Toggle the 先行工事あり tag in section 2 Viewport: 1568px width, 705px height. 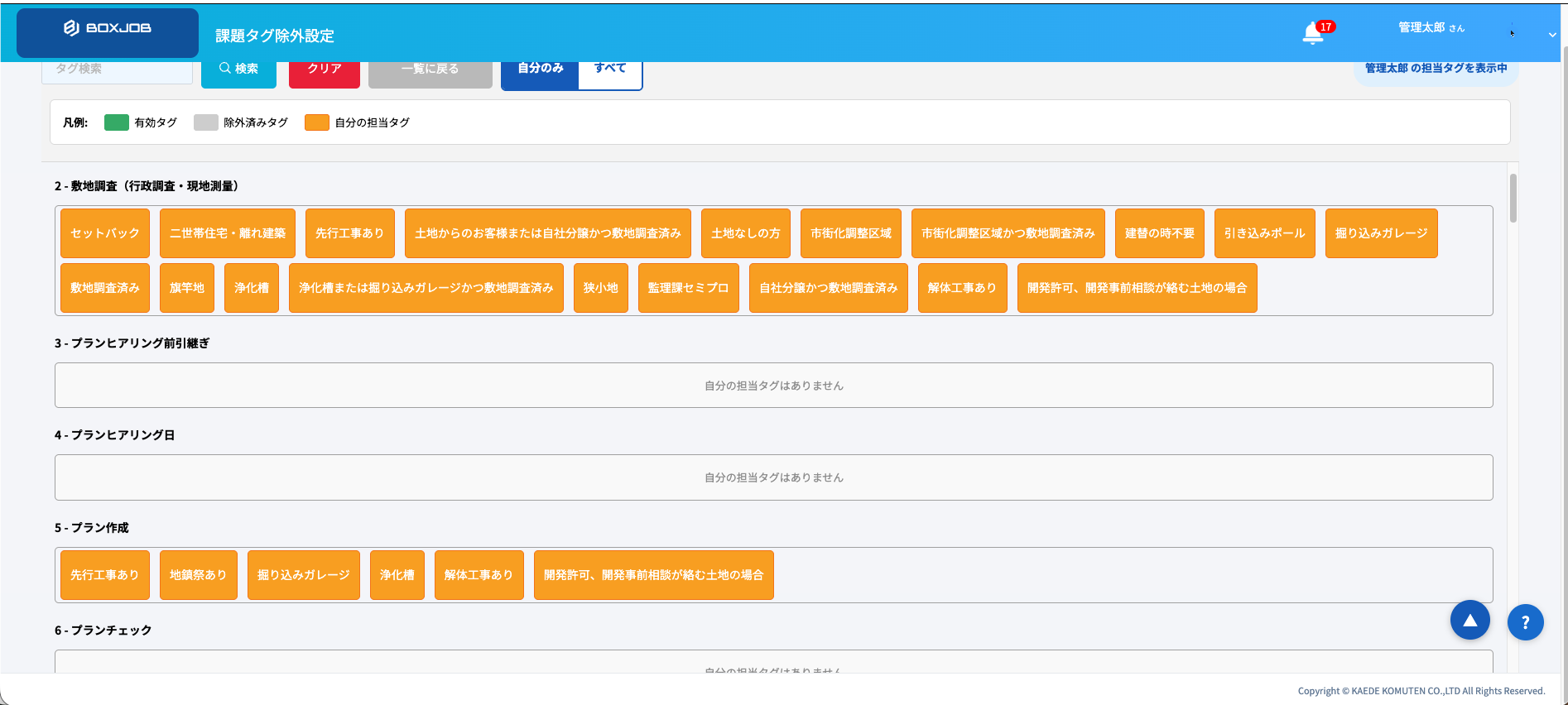coord(350,233)
